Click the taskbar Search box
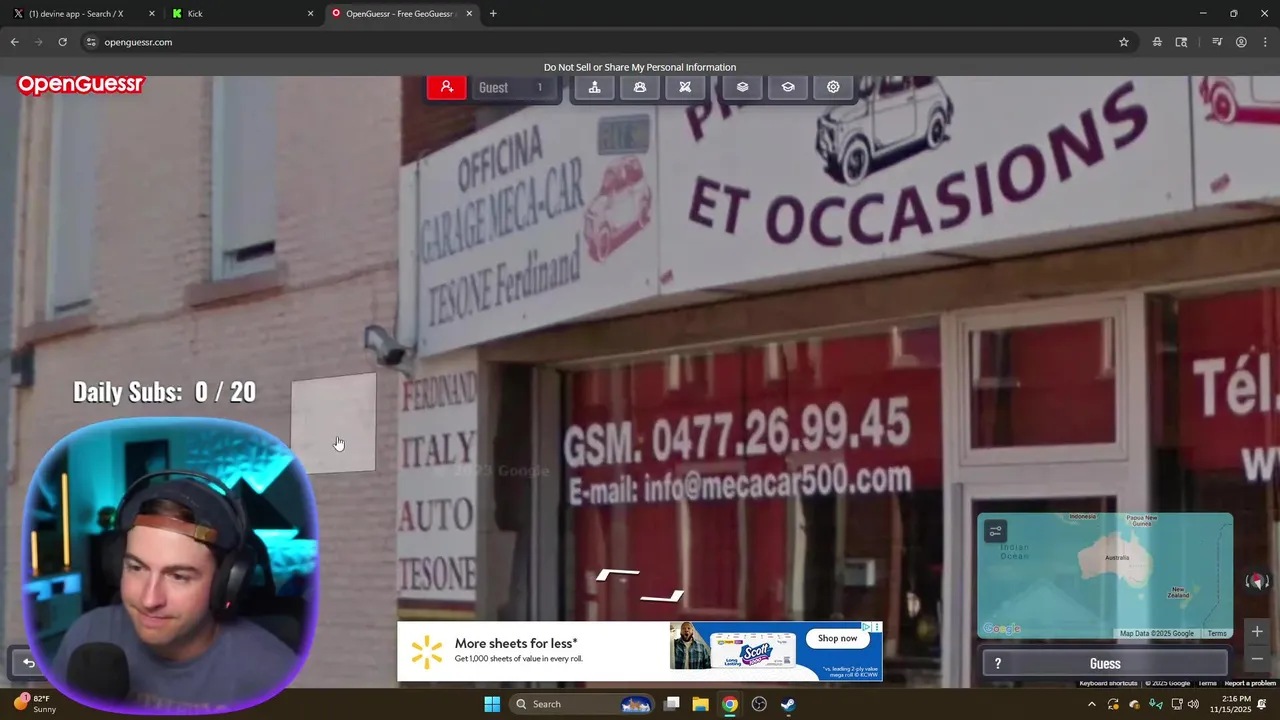Screen dimensions: 1280x720 point(583,704)
